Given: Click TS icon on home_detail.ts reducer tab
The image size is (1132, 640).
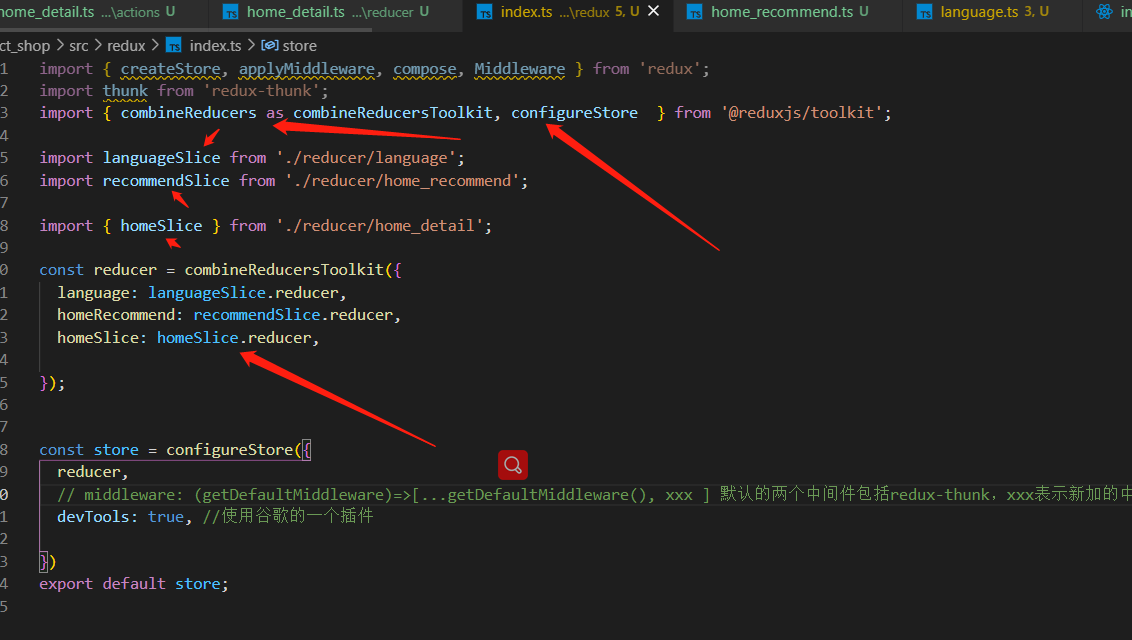Looking at the screenshot, I should click(x=230, y=12).
